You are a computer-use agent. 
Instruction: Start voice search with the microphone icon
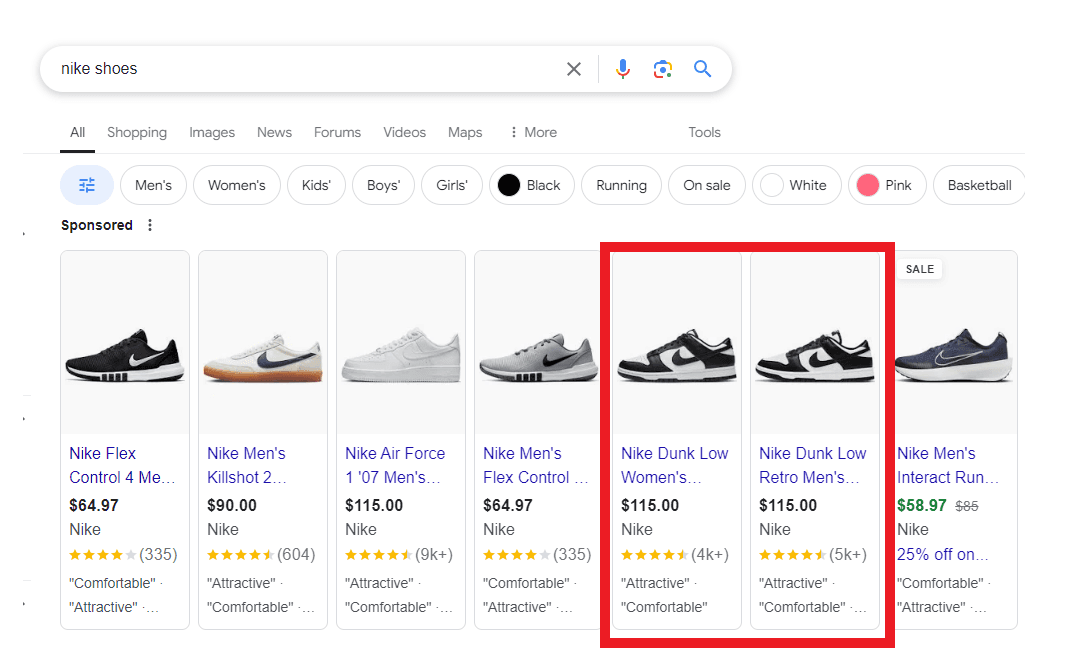pos(622,68)
